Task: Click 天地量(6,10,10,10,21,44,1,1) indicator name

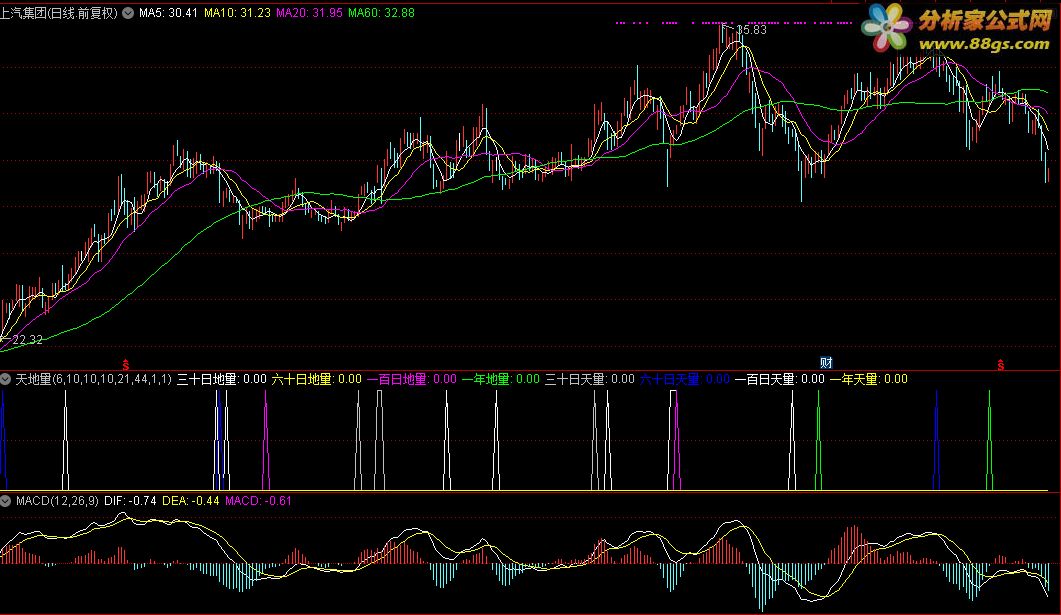Action: pos(93,380)
